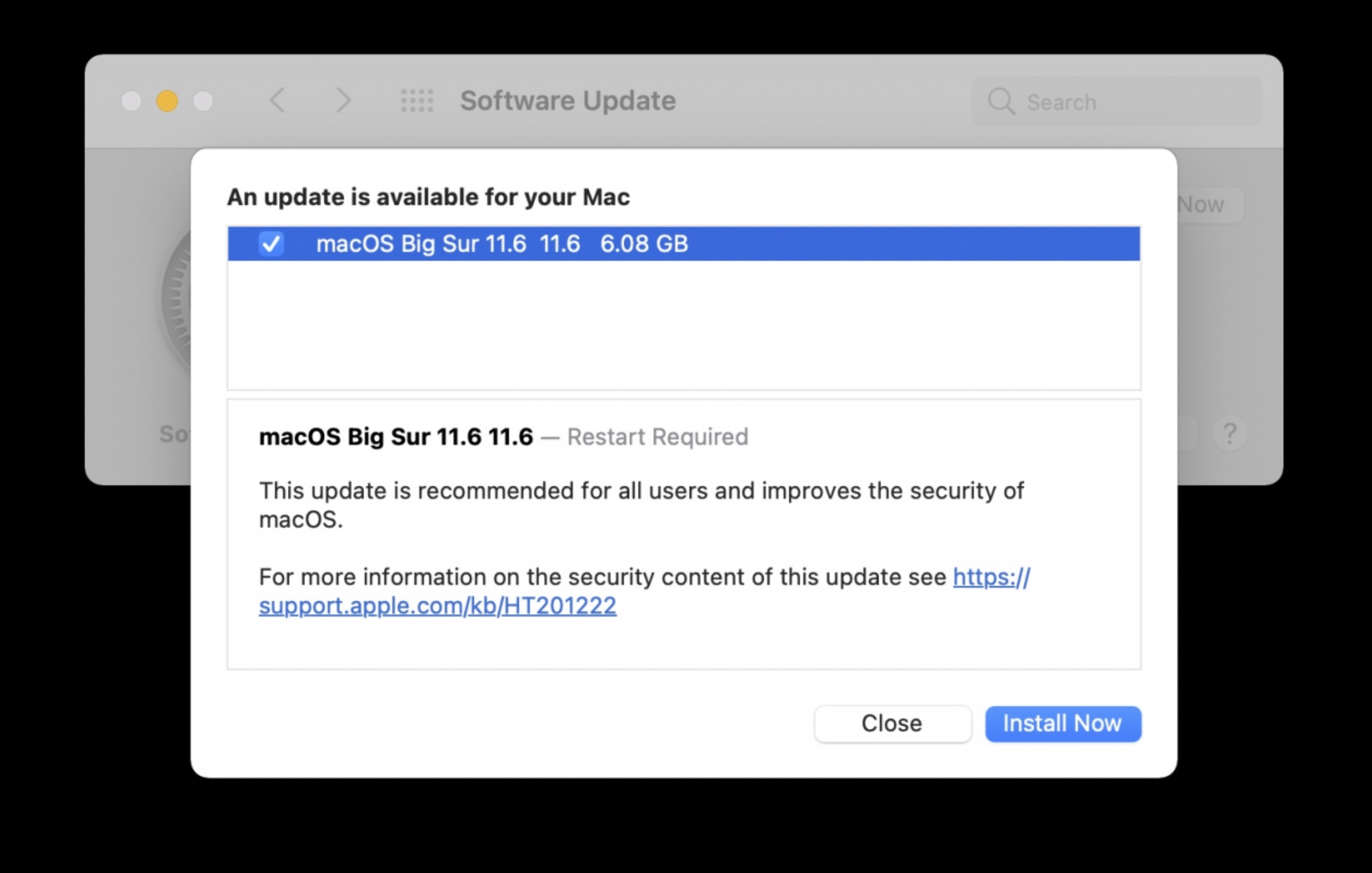The width and height of the screenshot is (1372, 873).
Task: Click the gray window zoom button
Action: tap(203, 101)
